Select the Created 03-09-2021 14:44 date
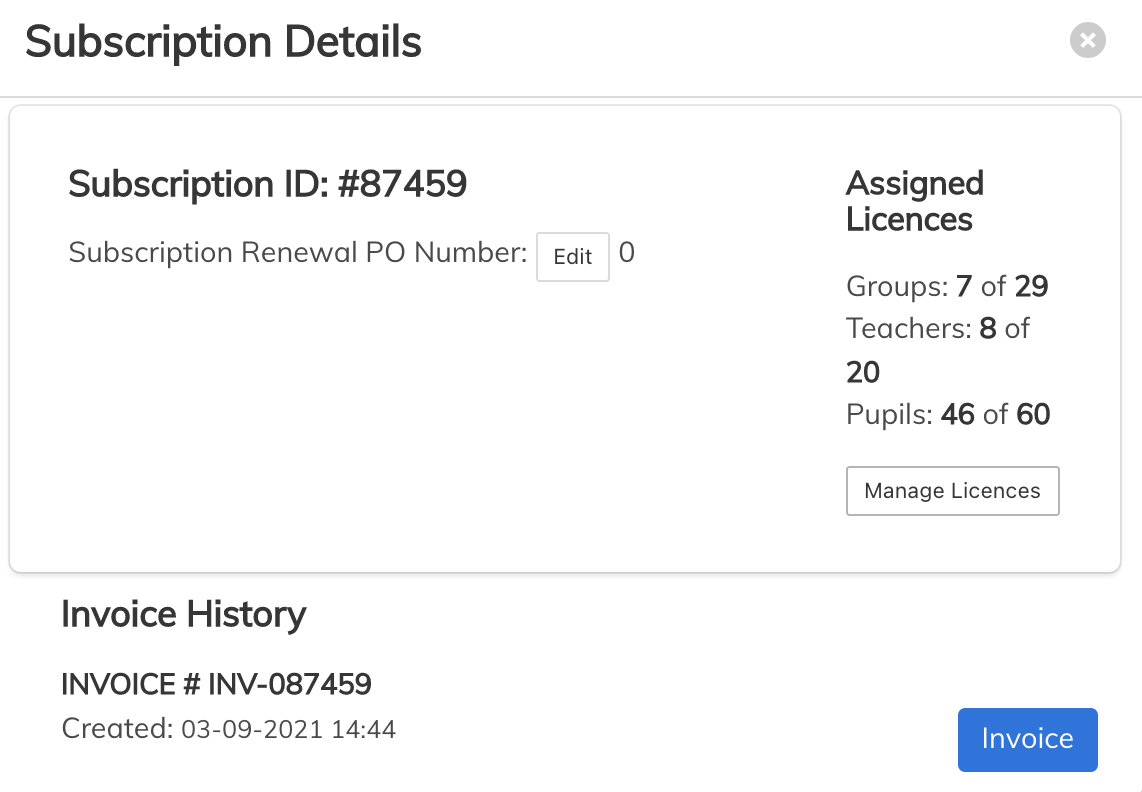1142x792 pixels. (x=229, y=729)
